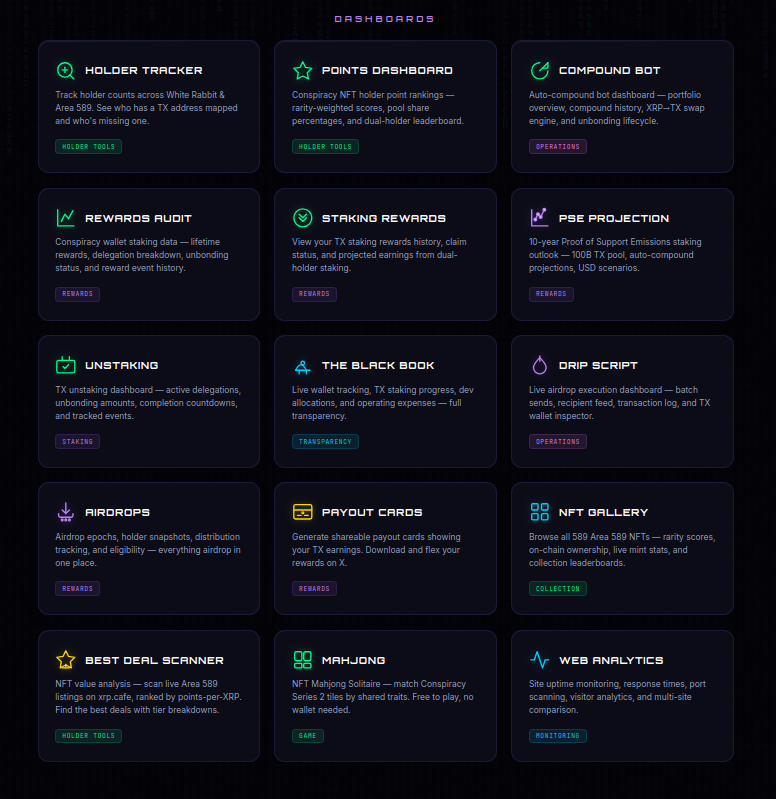This screenshot has height=799, width=776.
Task: Click the Holder Tools tag on Points Dashboard
Action: 325,147
